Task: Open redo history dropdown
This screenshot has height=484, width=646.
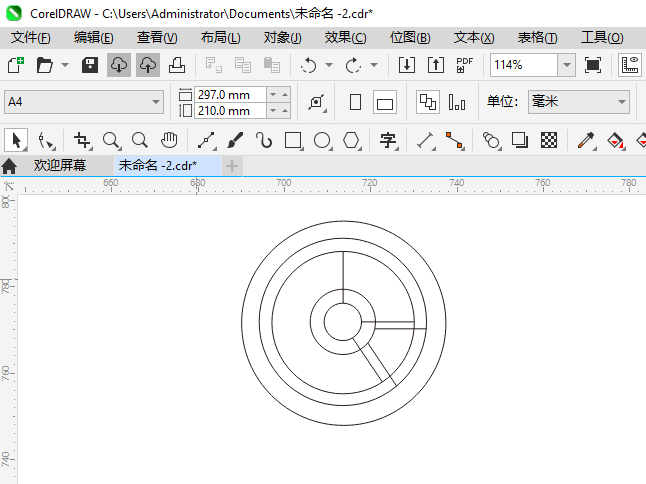Action: (374, 65)
